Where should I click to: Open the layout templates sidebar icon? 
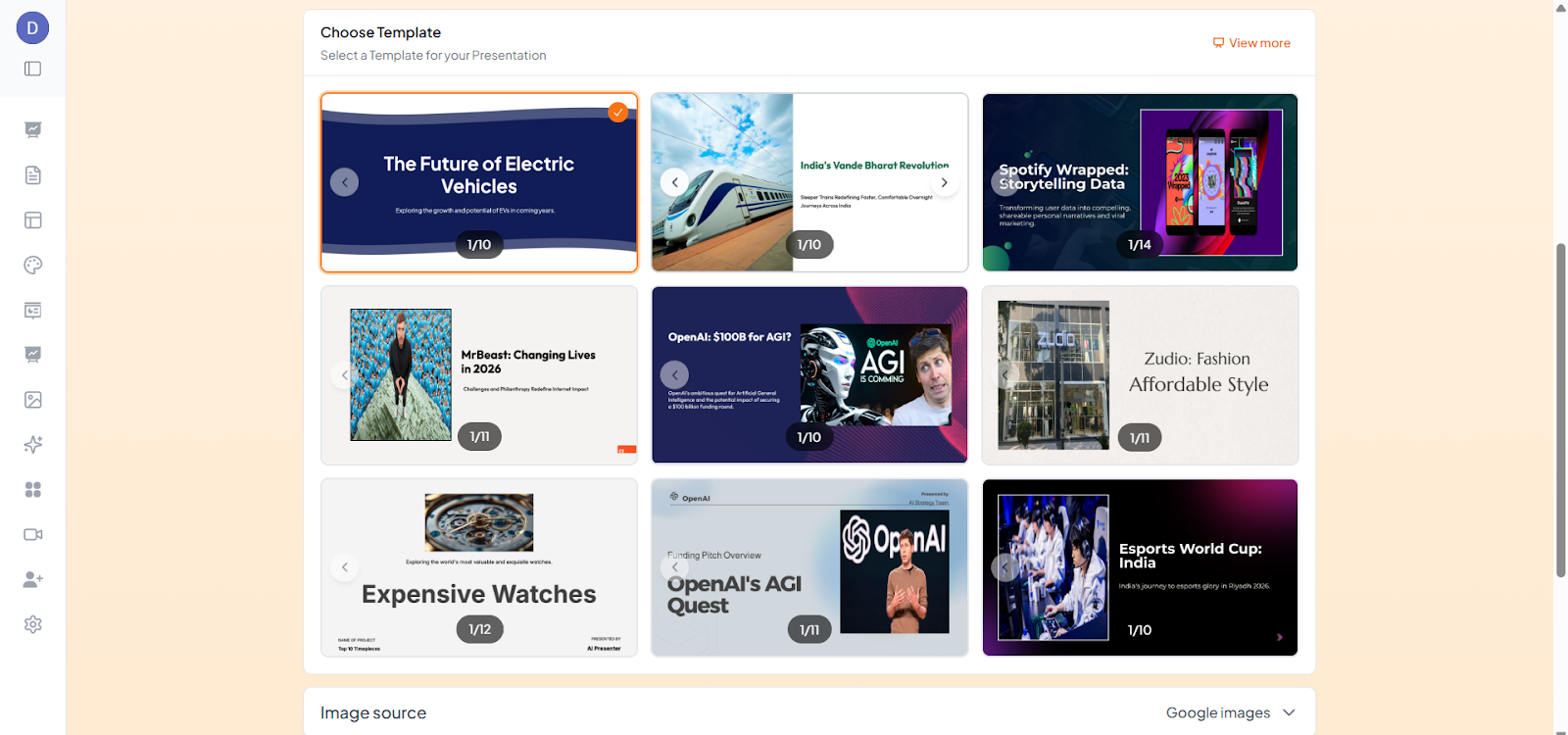click(x=32, y=220)
